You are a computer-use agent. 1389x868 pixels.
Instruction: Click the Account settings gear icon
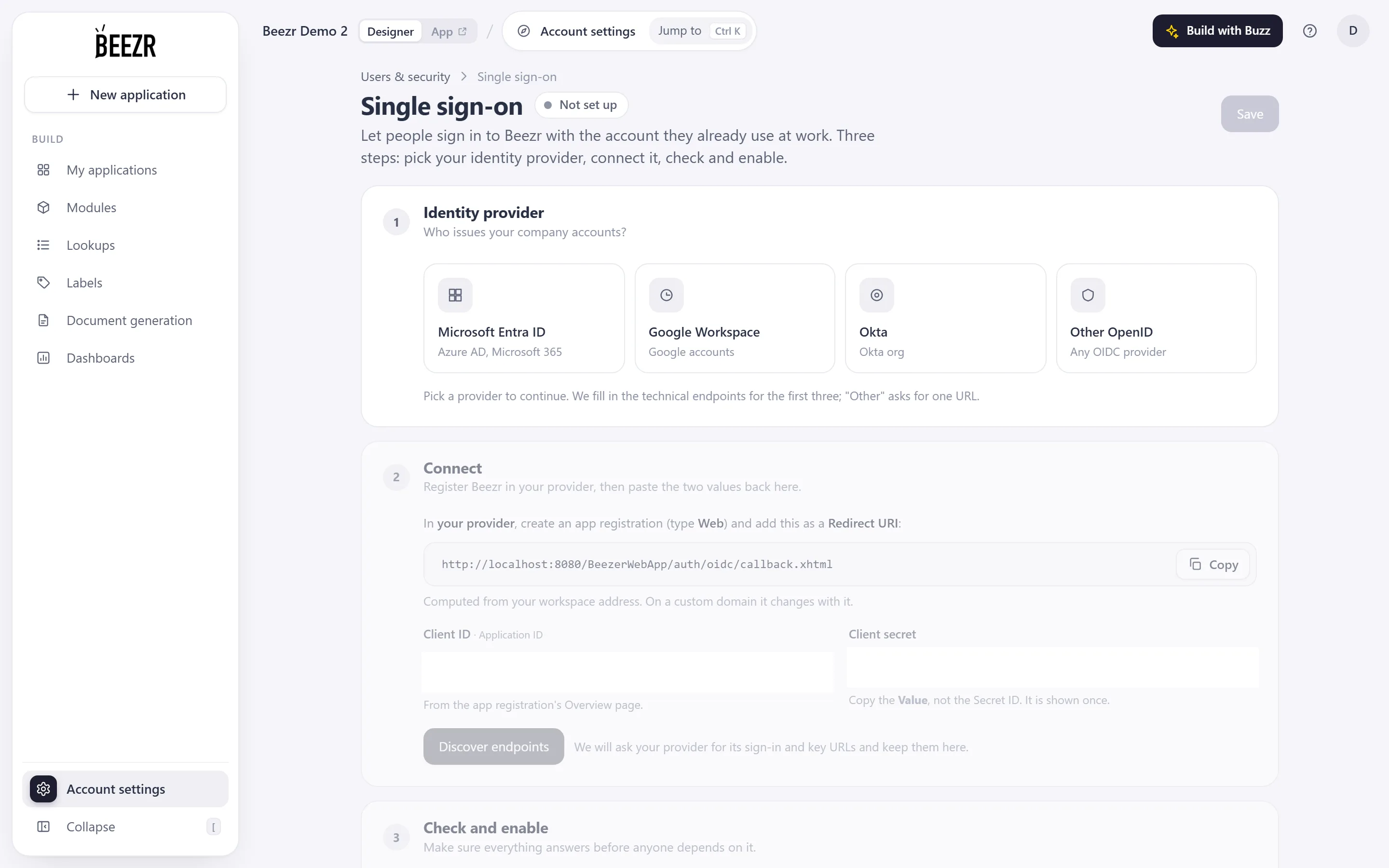pyautogui.click(x=43, y=789)
